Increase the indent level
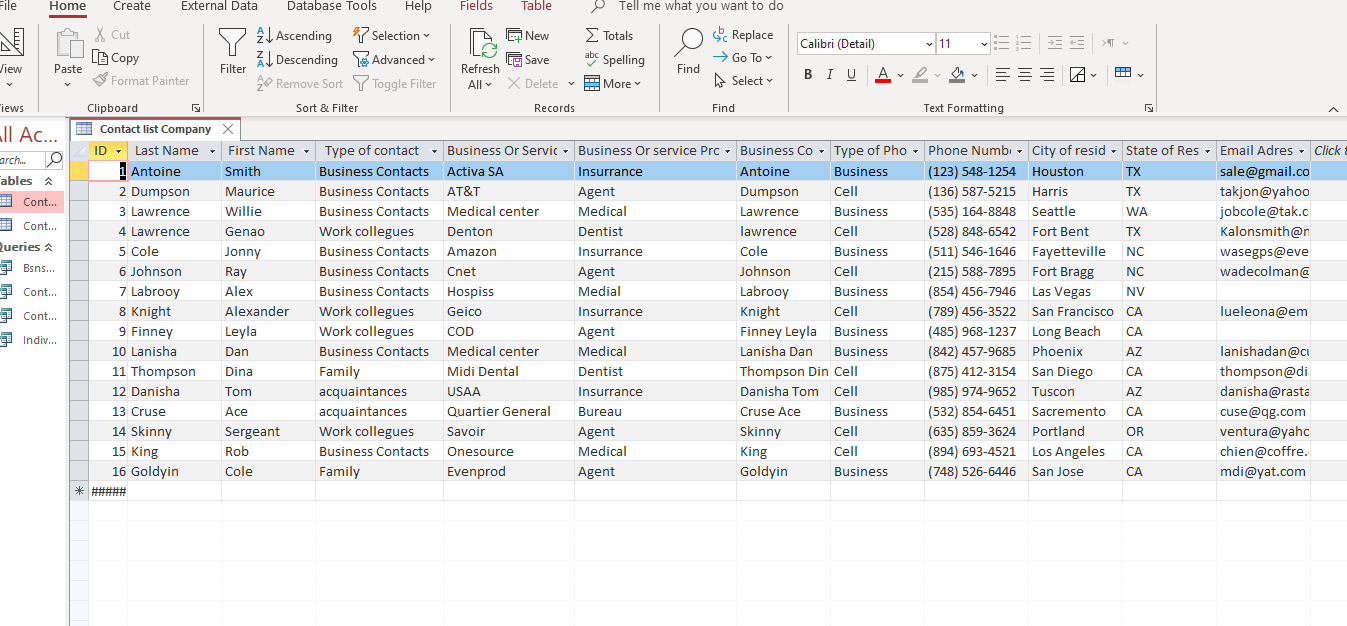 click(x=1055, y=43)
